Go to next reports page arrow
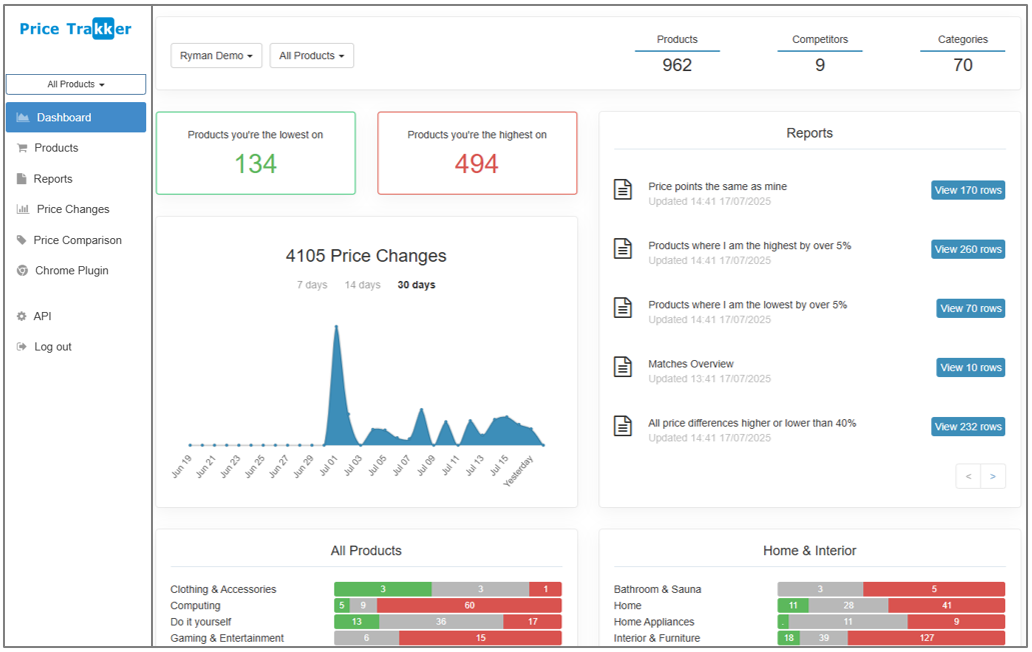The width and height of the screenshot is (1032, 652). tap(993, 476)
